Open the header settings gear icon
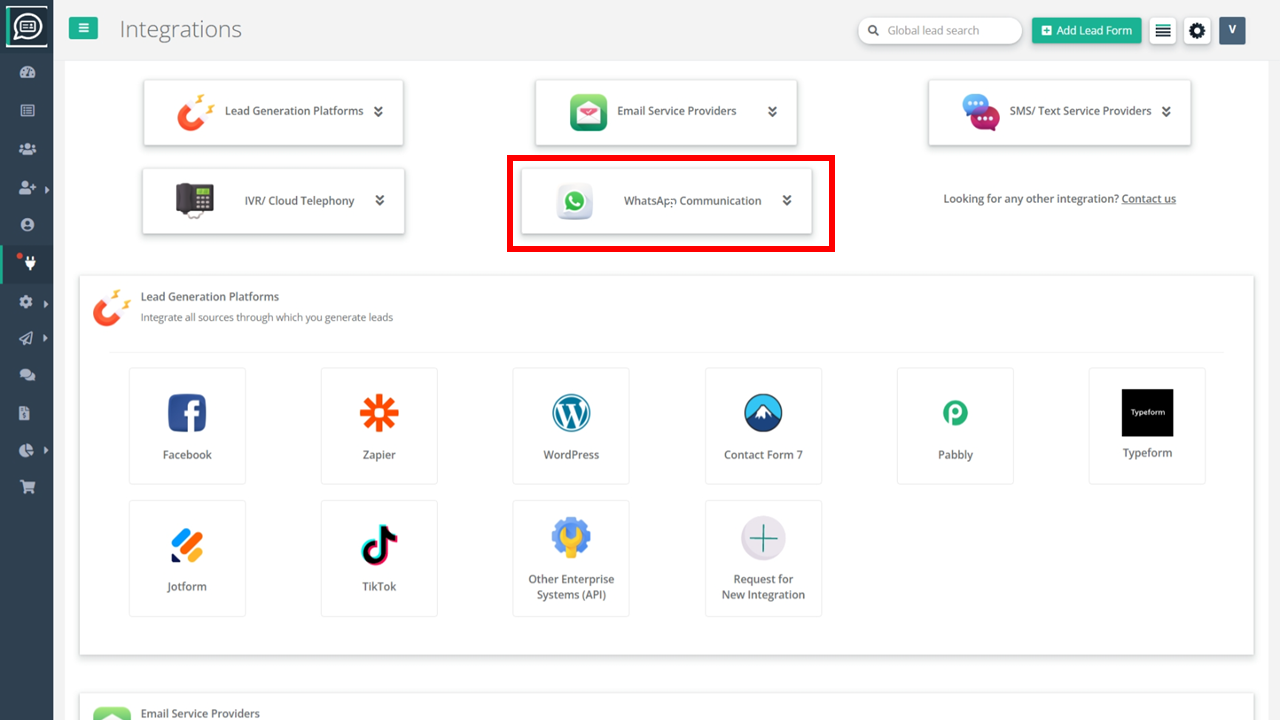This screenshot has height=720, width=1280. click(x=1197, y=31)
